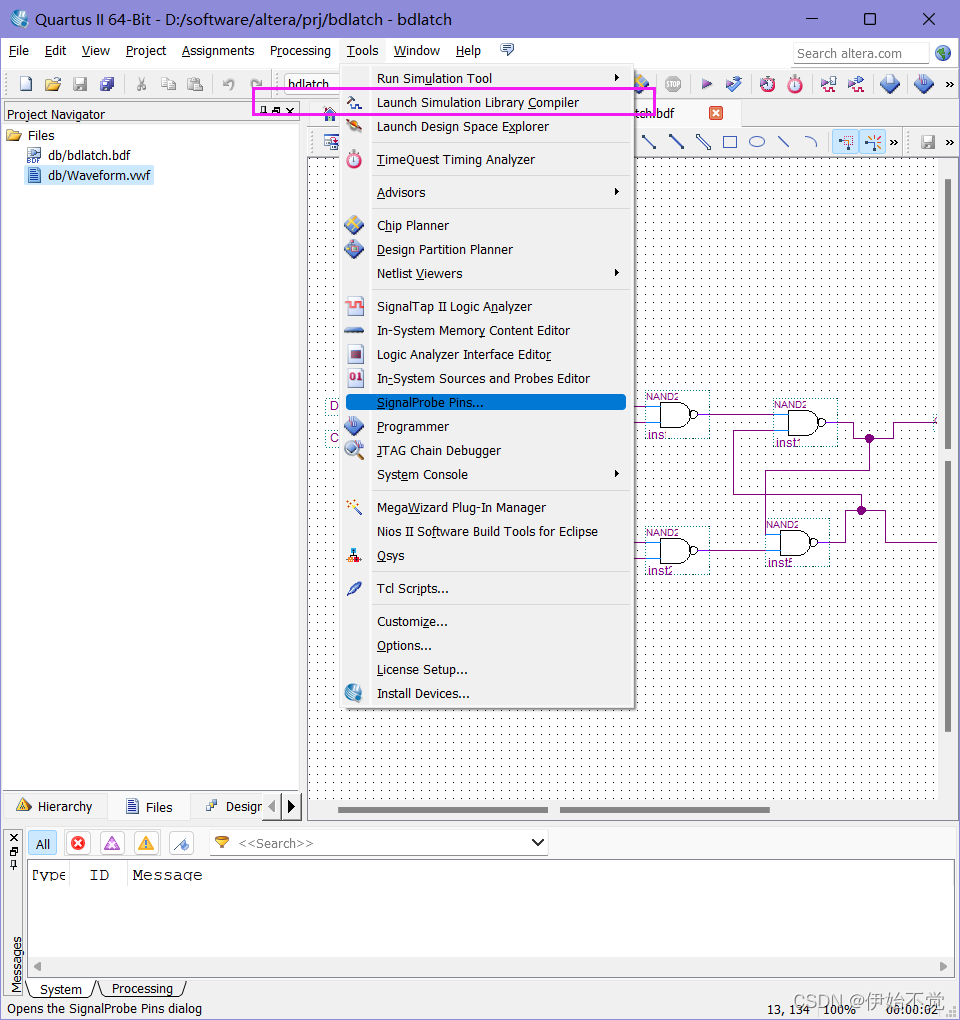Toggle the flagged messages filter icon
The height and width of the screenshot is (1020, 960).
(181, 844)
